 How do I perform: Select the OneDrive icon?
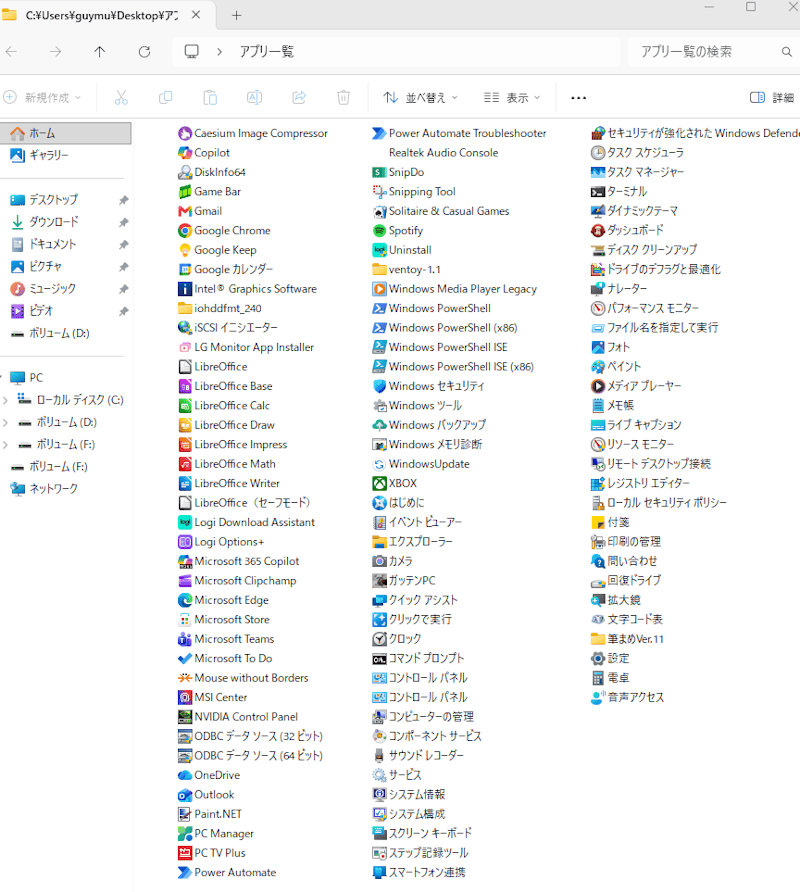(x=184, y=775)
